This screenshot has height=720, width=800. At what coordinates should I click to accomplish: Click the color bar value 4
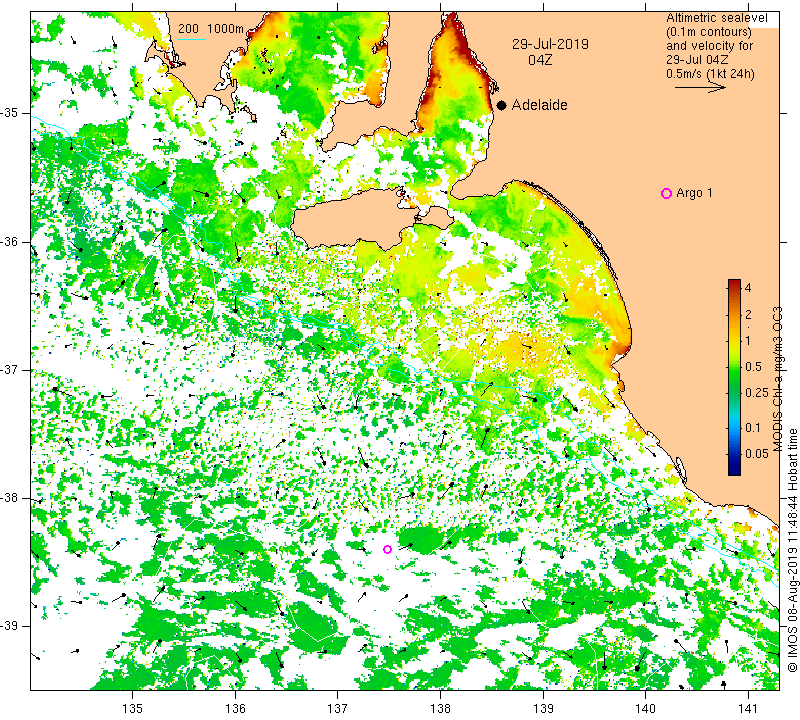(748, 288)
